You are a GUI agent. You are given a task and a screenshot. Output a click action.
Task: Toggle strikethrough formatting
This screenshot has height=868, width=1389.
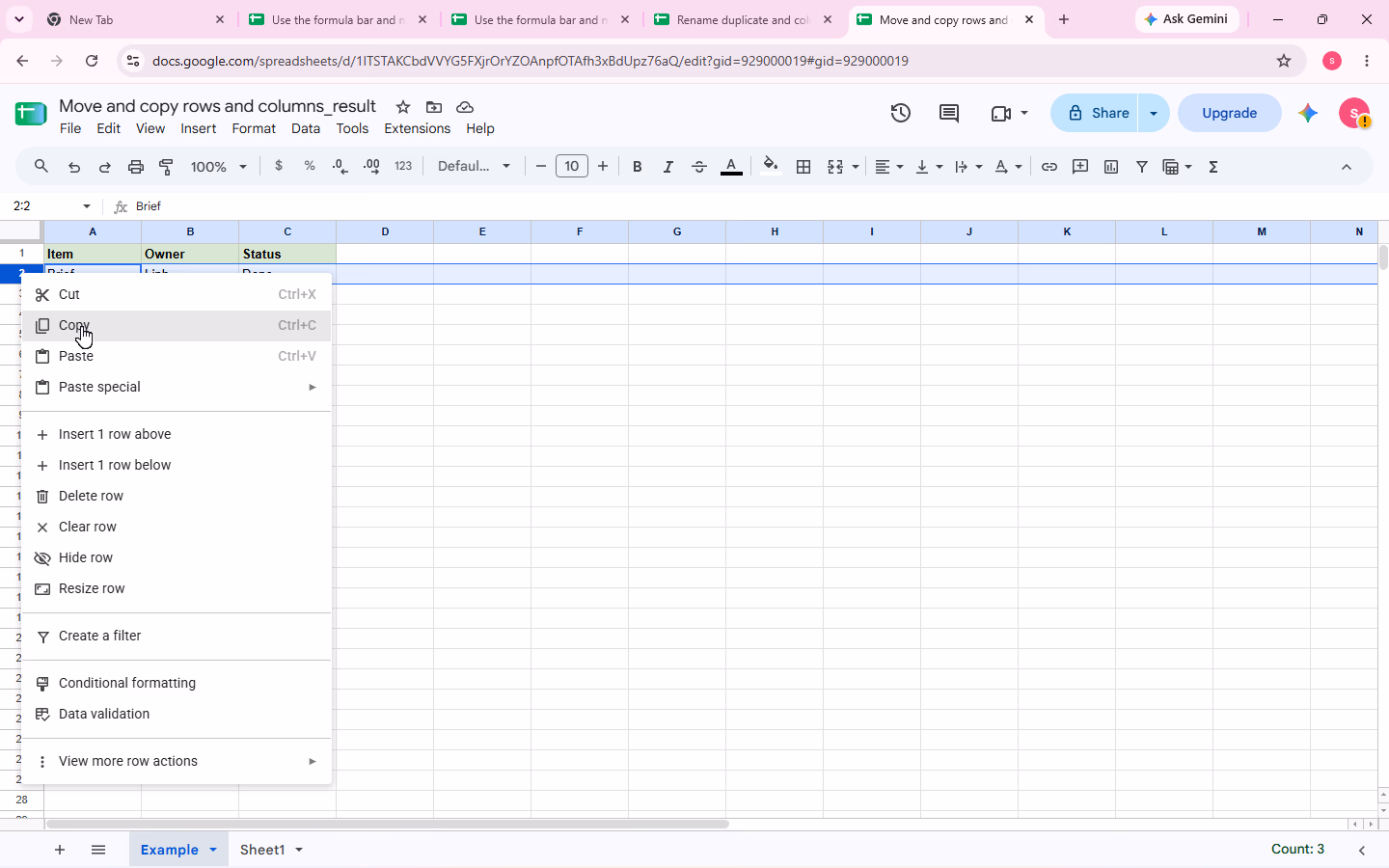tap(699, 167)
